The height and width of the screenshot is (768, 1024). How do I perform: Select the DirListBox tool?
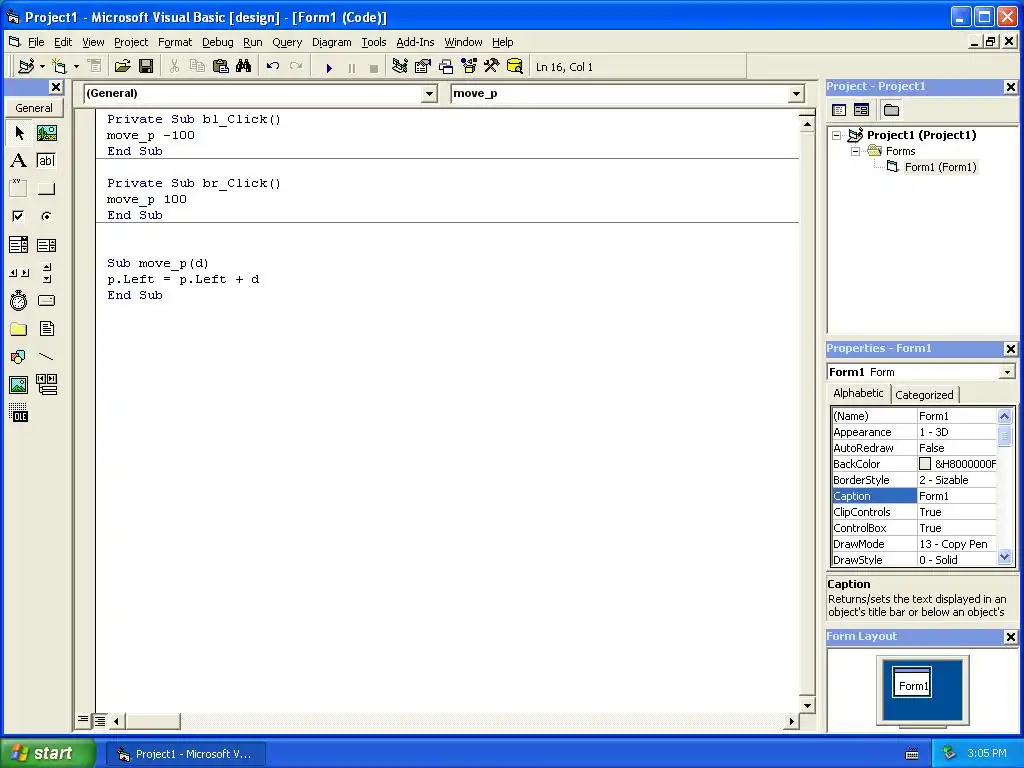pos(19,328)
